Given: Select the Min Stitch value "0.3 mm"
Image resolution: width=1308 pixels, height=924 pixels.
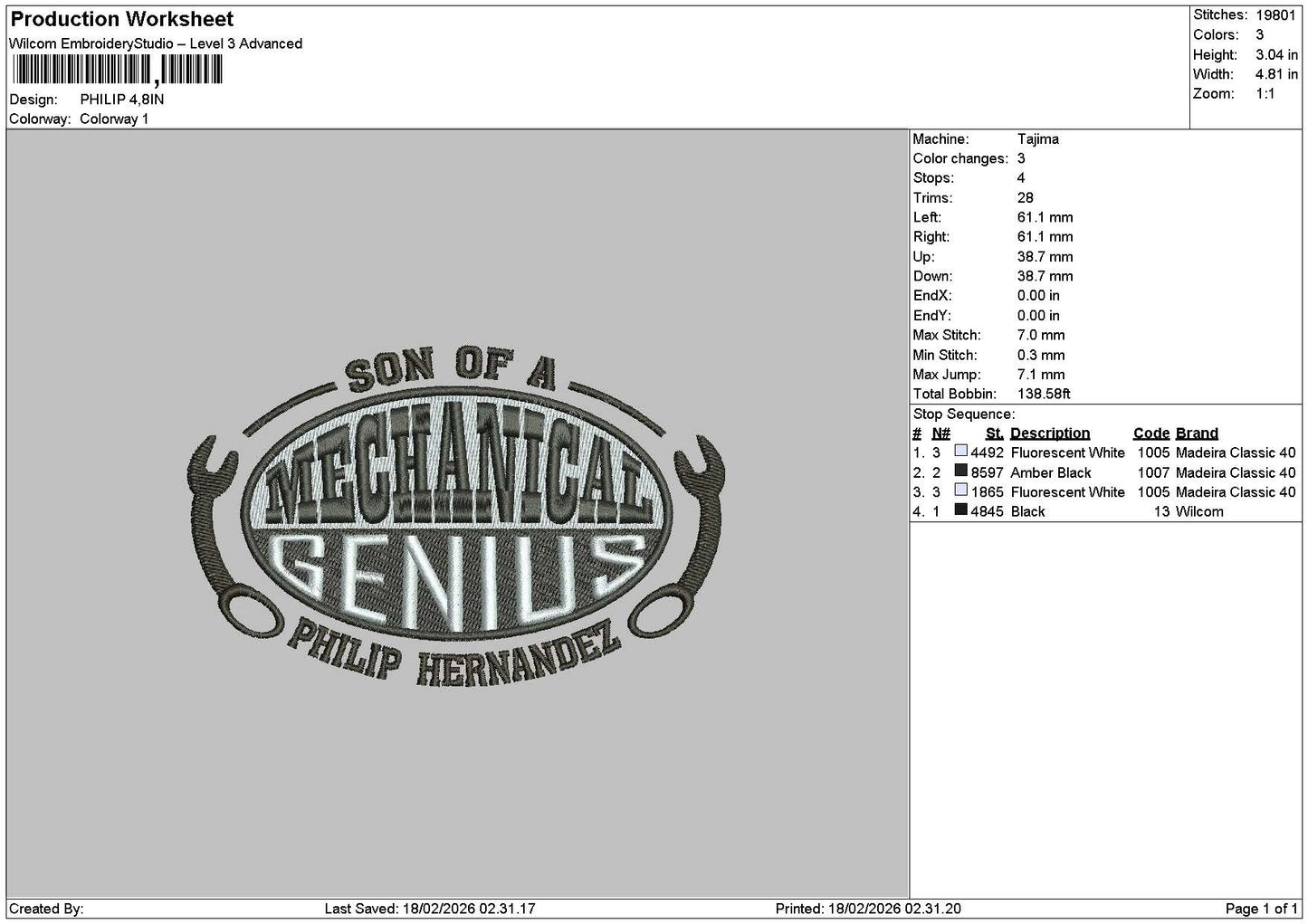Looking at the screenshot, I should tap(1041, 355).
